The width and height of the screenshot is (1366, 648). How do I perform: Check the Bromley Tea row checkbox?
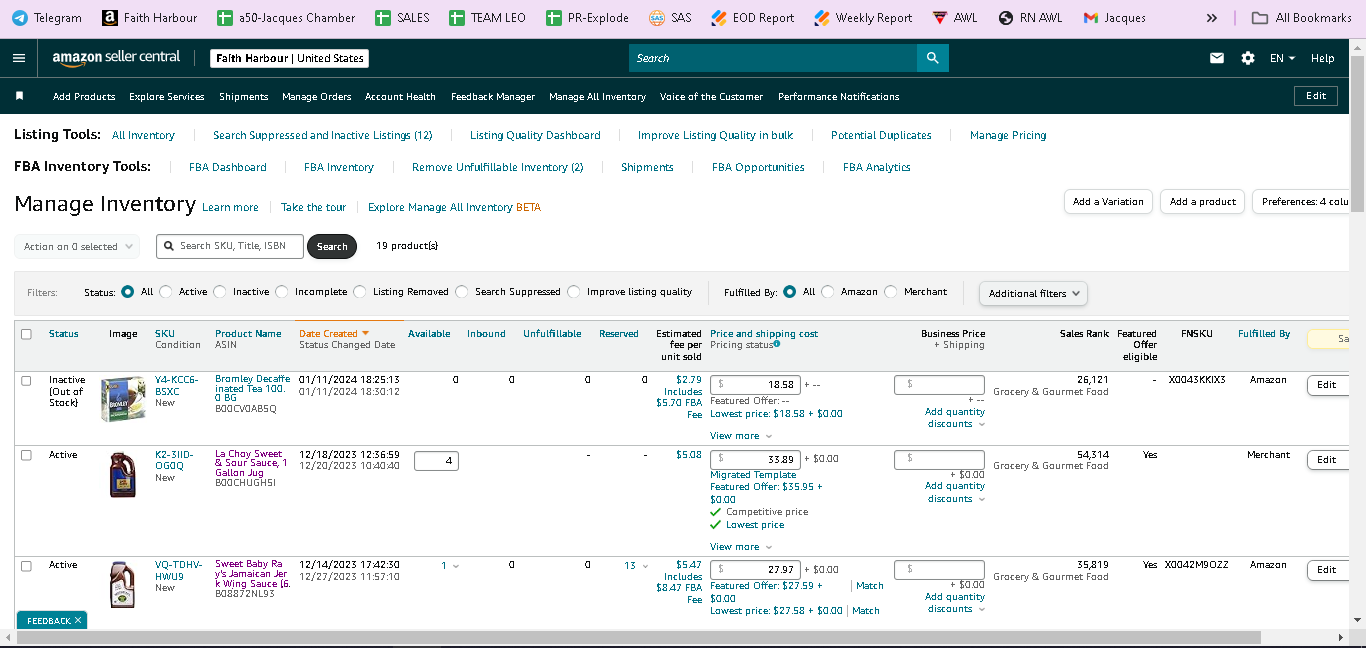tap(27, 381)
